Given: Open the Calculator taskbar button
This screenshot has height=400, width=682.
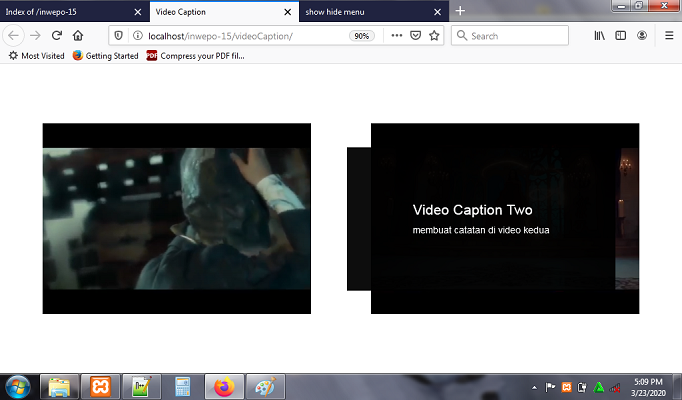Looking at the screenshot, I should 183,387.
